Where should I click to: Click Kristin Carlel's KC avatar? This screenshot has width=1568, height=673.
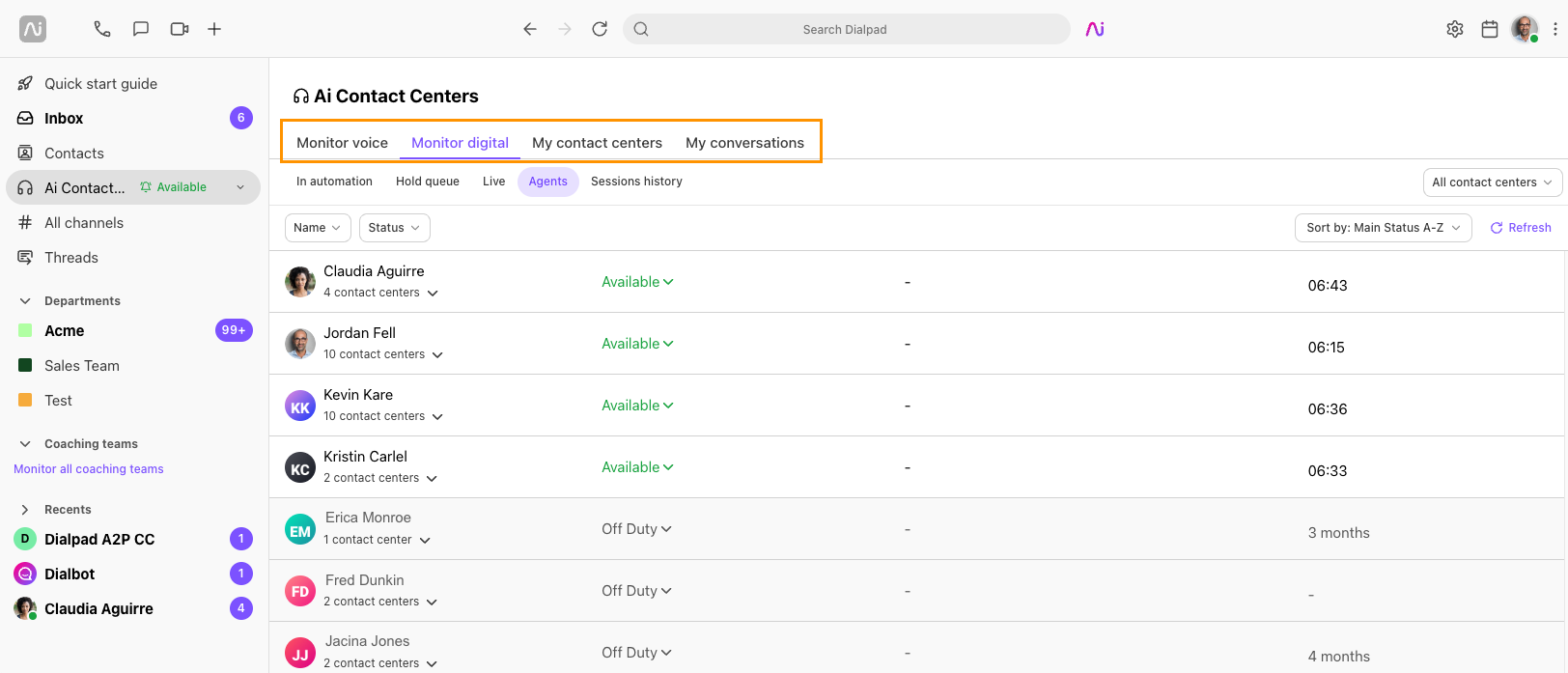[300, 467]
